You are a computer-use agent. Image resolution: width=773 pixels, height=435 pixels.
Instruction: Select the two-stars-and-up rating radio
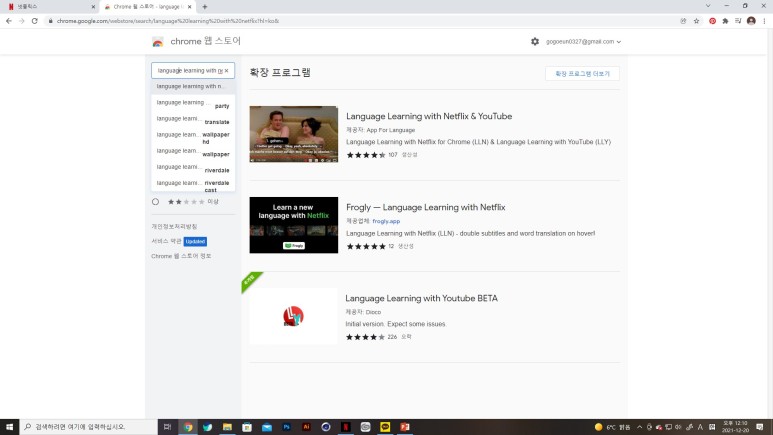tap(155, 202)
